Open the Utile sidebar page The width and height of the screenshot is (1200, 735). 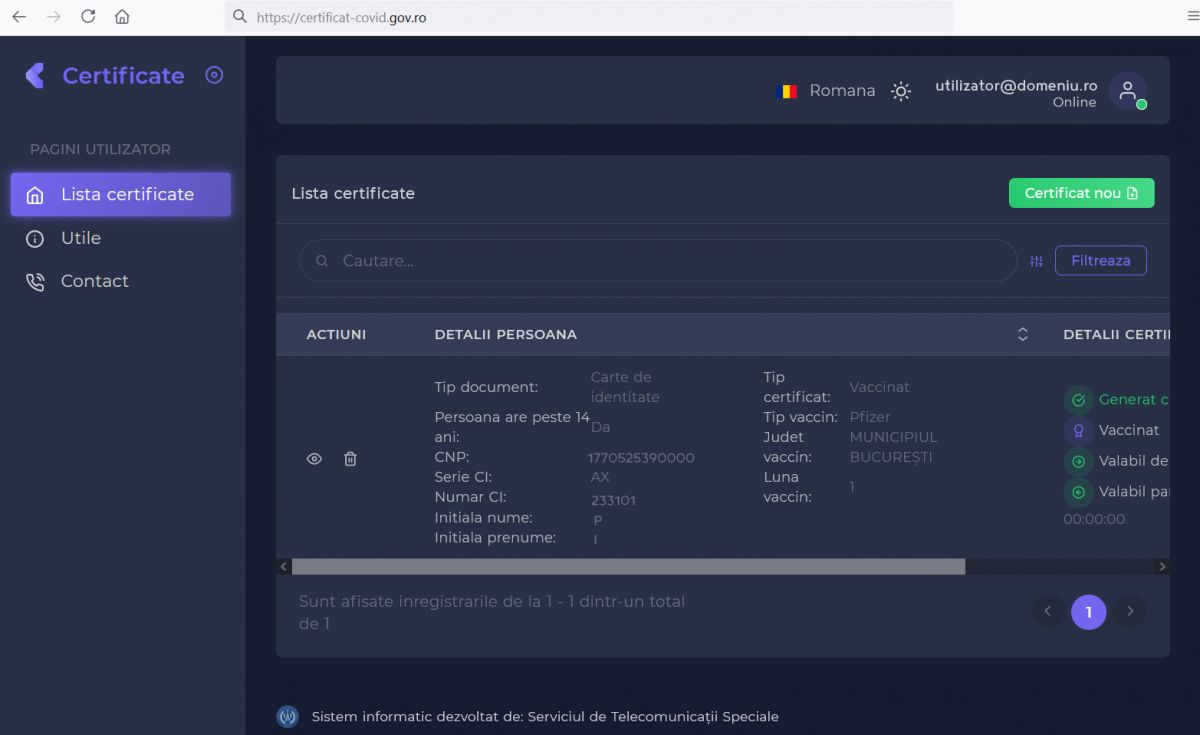(80, 238)
